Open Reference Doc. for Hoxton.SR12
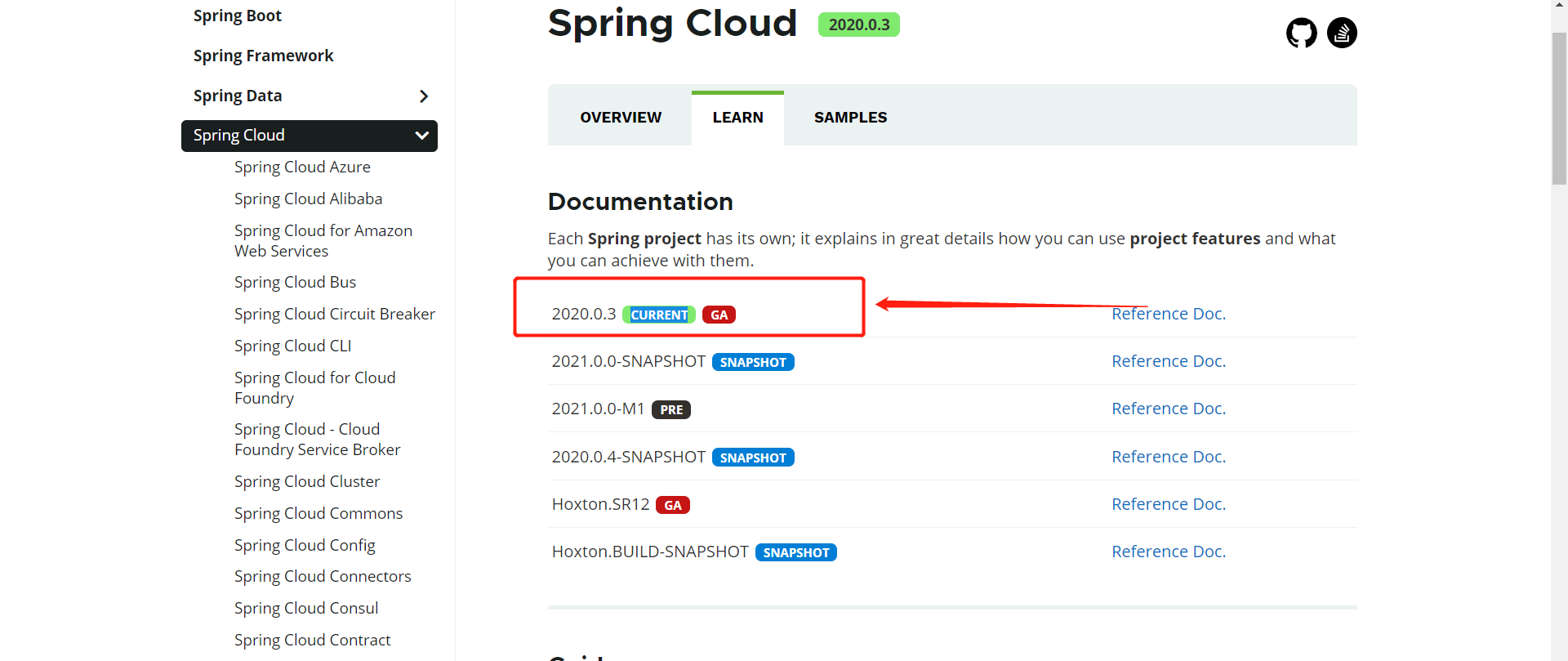 click(1169, 504)
